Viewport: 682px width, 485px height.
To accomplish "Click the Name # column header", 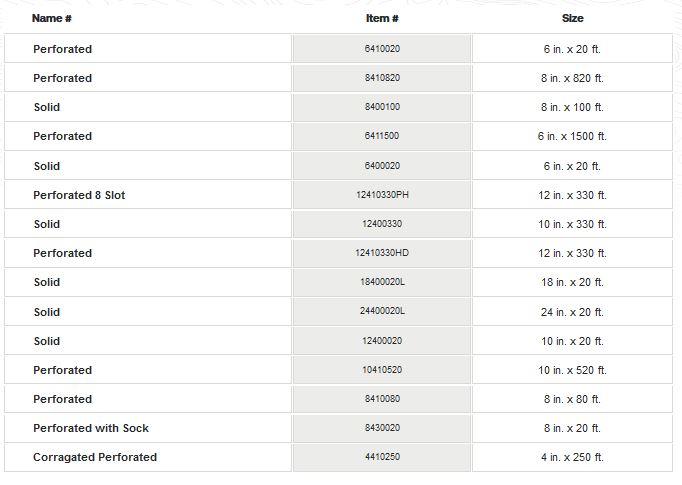I will coord(52,18).
